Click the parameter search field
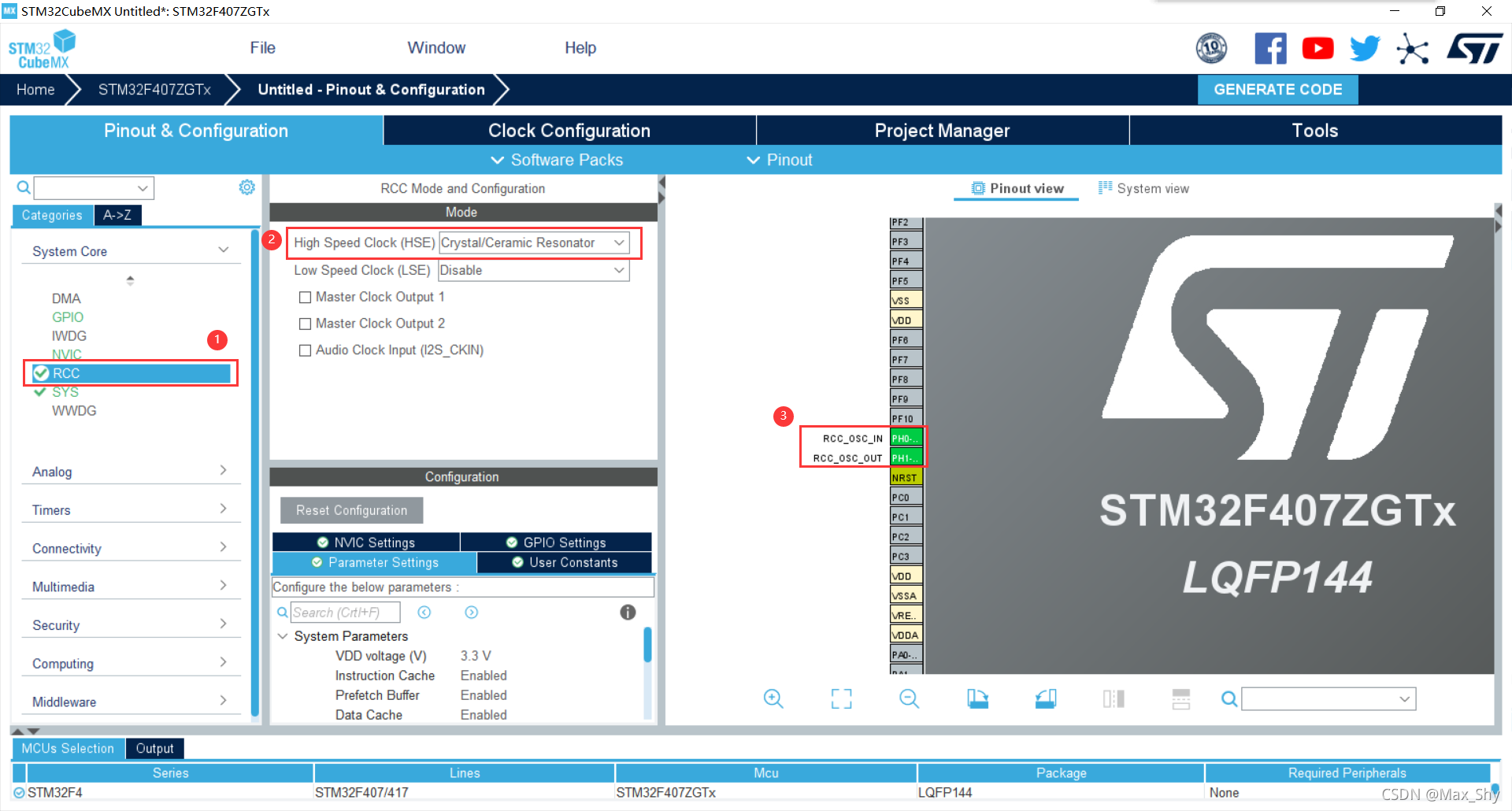 click(346, 613)
